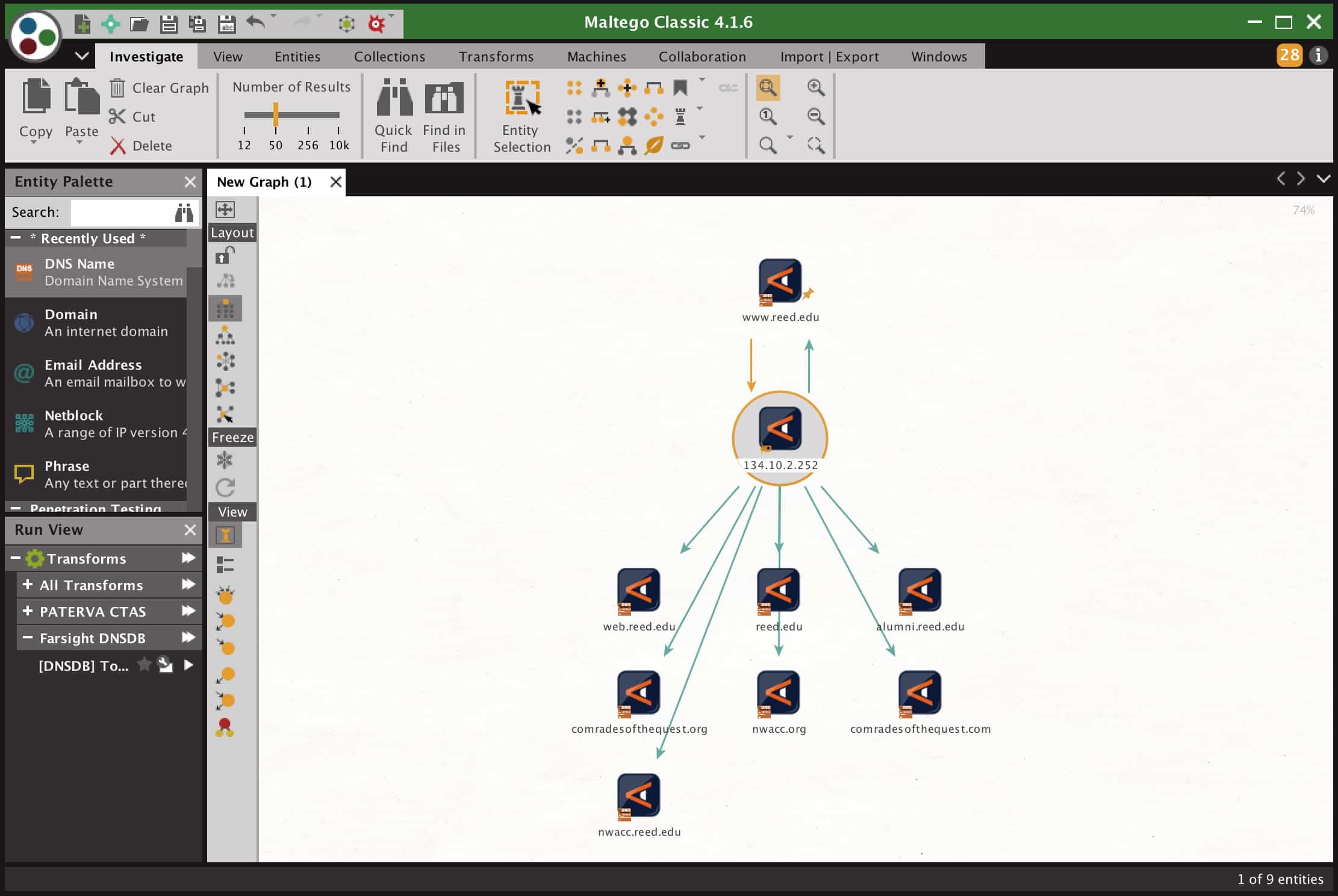The height and width of the screenshot is (896, 1338).
Task: Click the Clear Graph button
Action: tap(160, 88)
